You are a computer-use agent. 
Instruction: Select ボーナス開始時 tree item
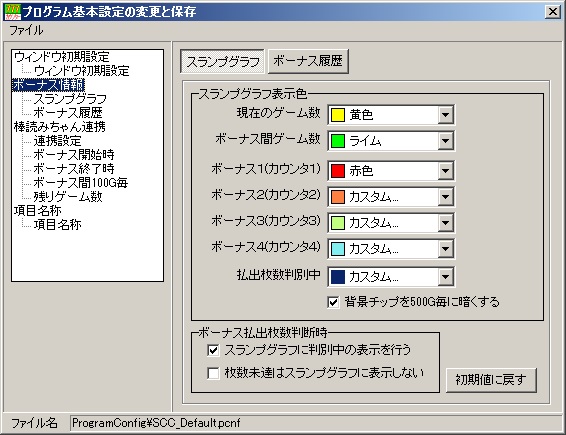click(74, 155)
